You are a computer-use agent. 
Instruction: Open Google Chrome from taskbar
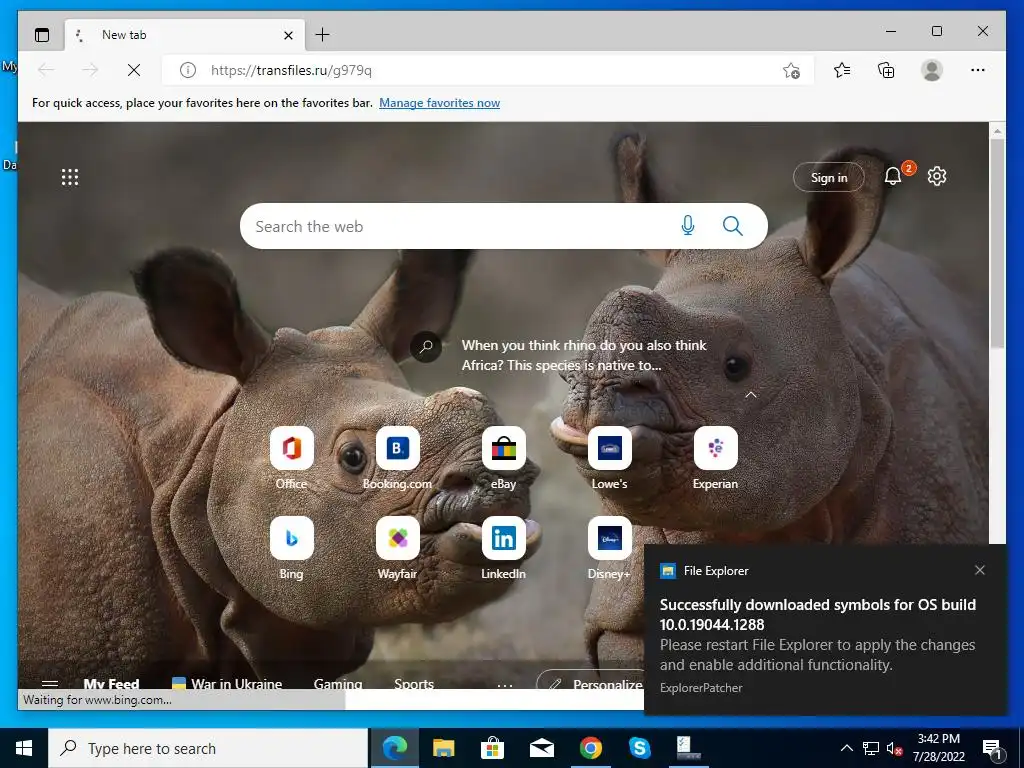(590, 748)
